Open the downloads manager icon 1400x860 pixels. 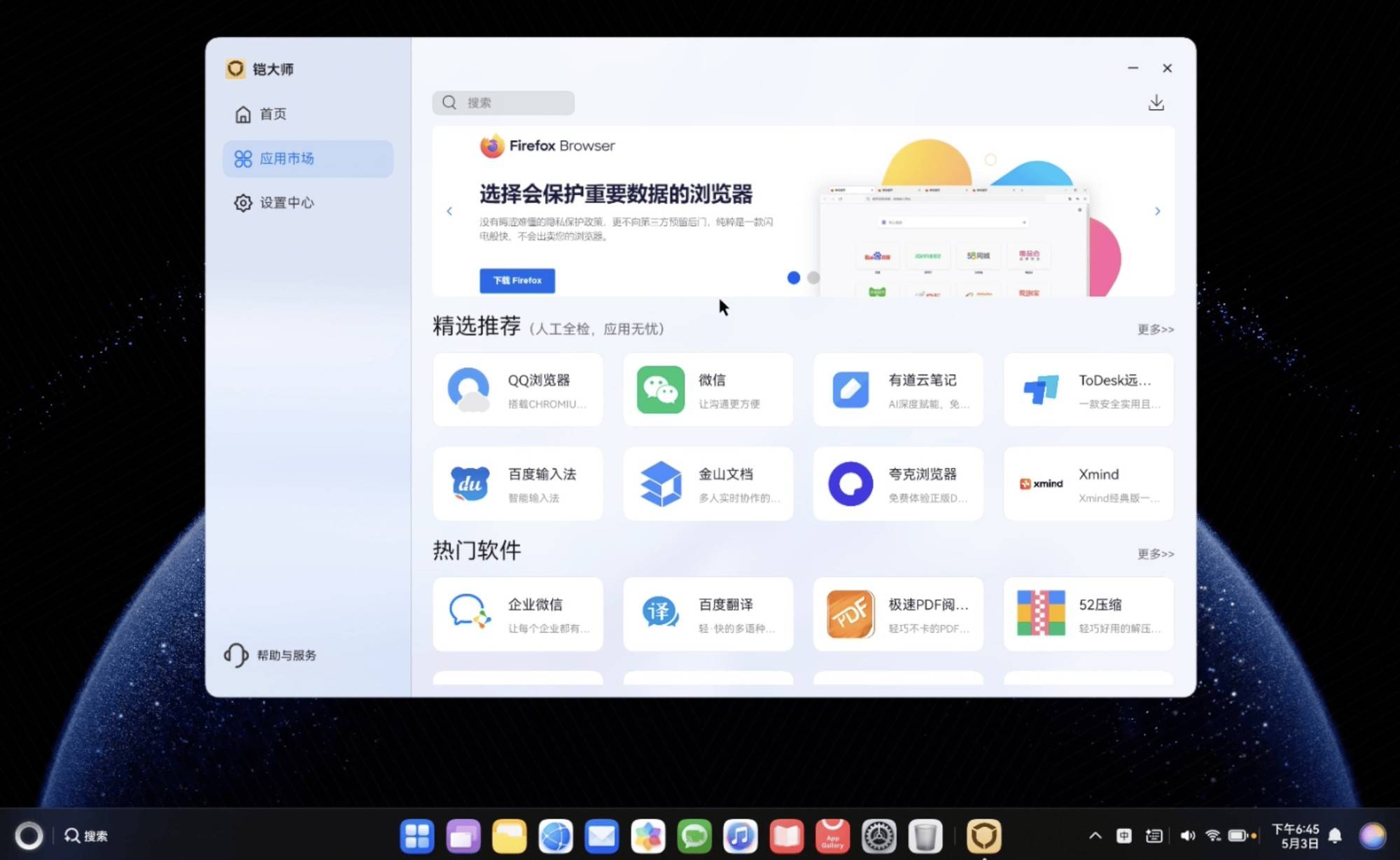coord(1156,103)
